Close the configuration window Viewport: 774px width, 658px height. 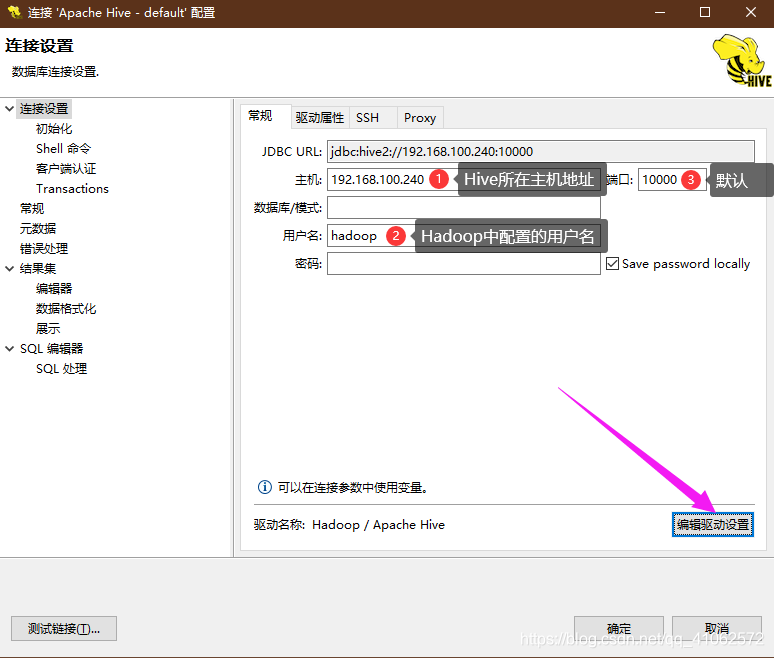click(751, 12)
